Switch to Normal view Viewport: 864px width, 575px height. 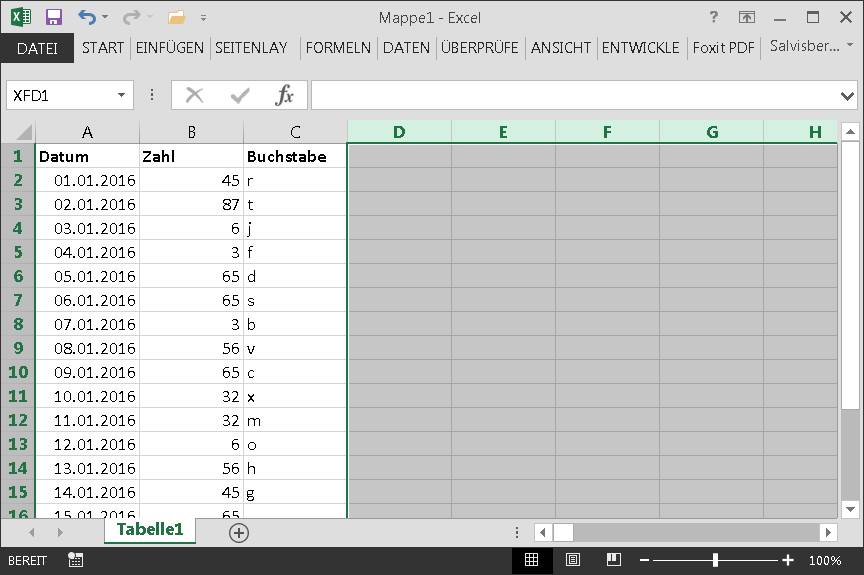coord(532,560)
